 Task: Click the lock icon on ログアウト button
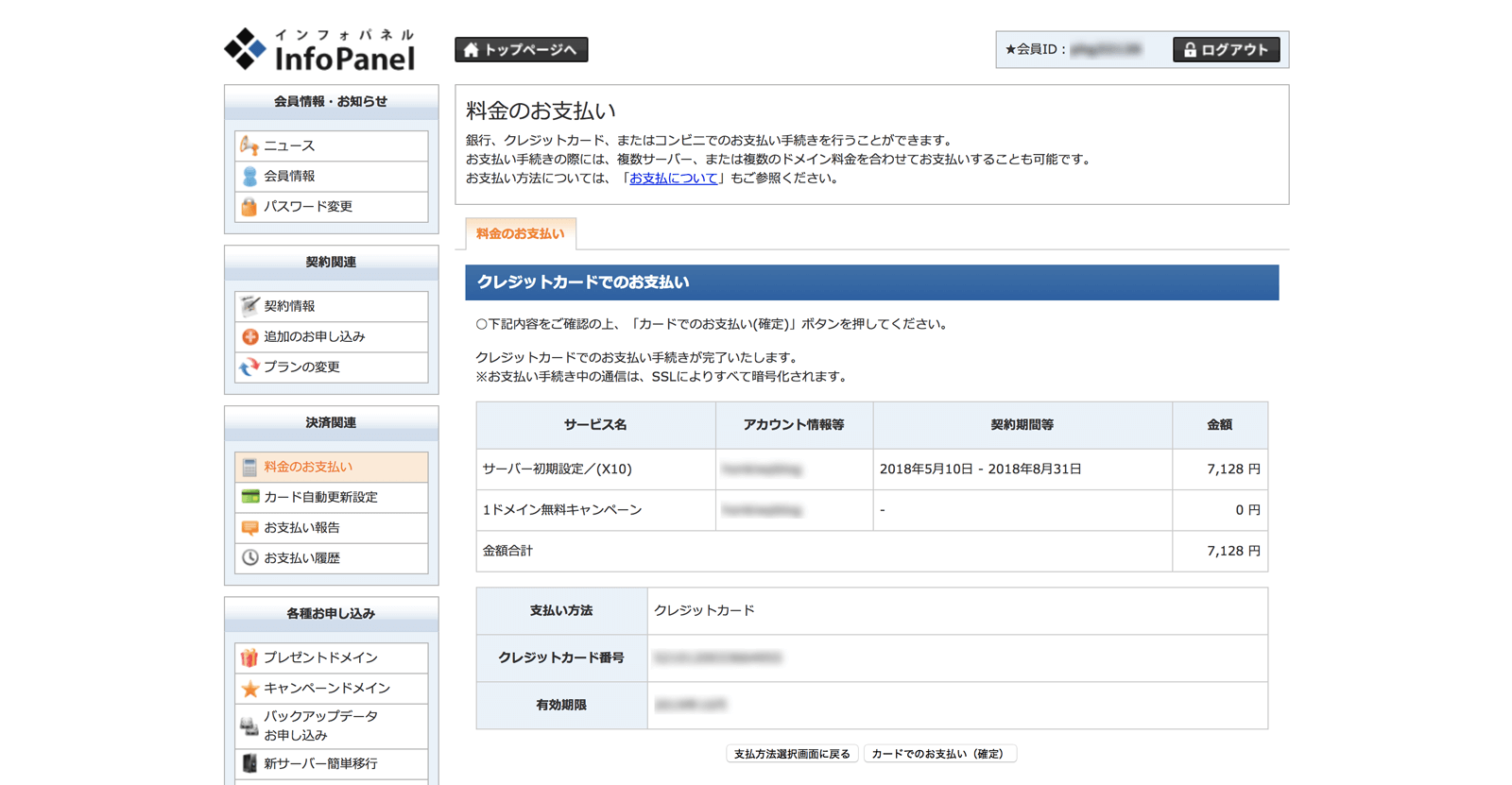coord(1190,49)
